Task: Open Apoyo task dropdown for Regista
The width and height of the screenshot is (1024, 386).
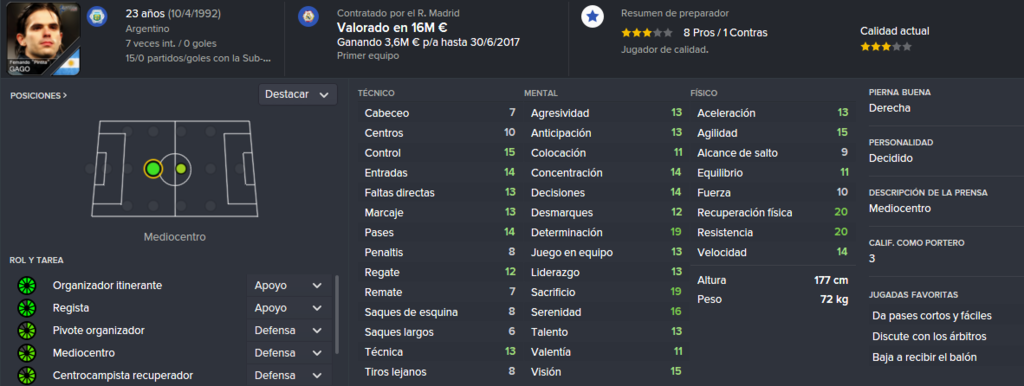Action: point(289,308)
